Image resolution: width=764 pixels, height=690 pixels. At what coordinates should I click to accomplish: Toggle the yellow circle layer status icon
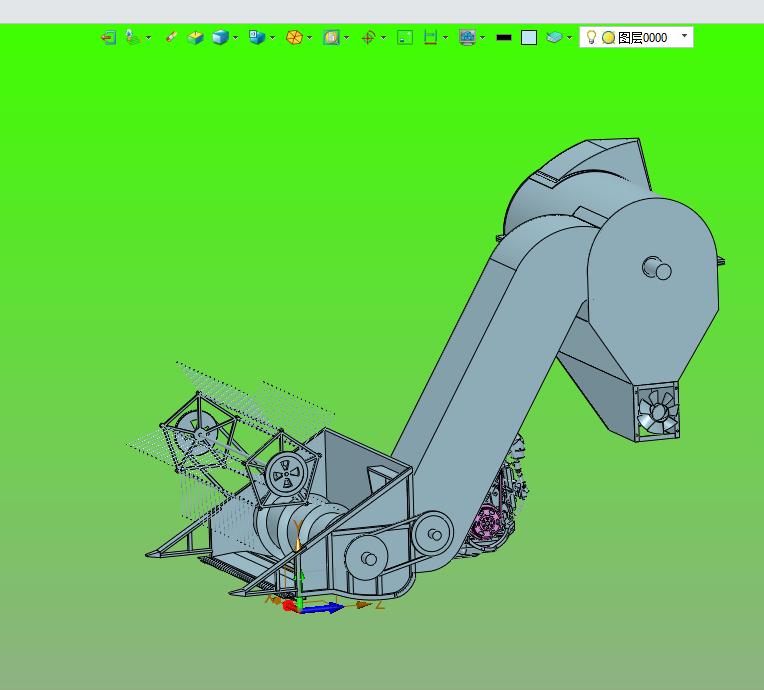point(608,38)
